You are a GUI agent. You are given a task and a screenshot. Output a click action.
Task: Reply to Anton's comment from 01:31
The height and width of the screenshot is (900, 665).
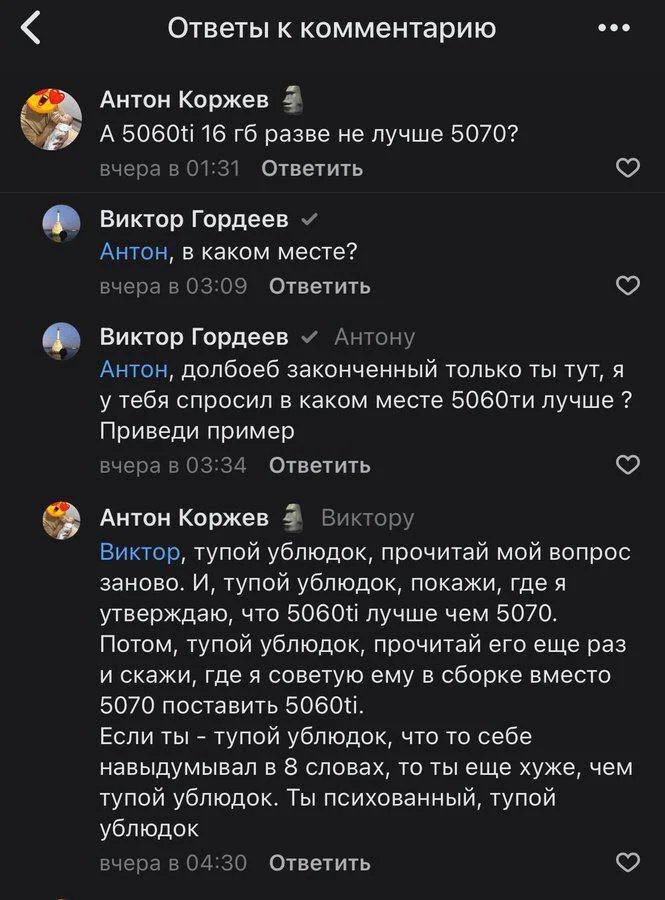click(312, 168)
